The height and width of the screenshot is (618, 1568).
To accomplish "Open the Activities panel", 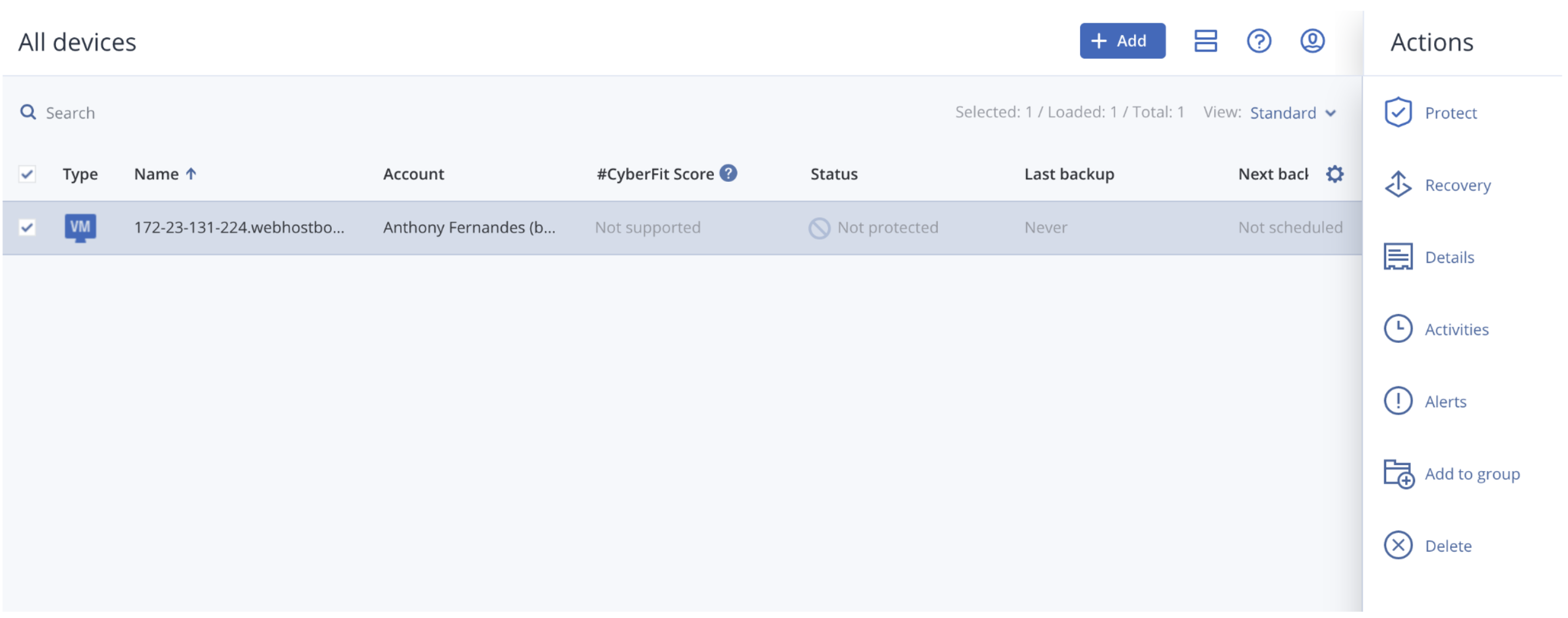I will pos(1399,329).
